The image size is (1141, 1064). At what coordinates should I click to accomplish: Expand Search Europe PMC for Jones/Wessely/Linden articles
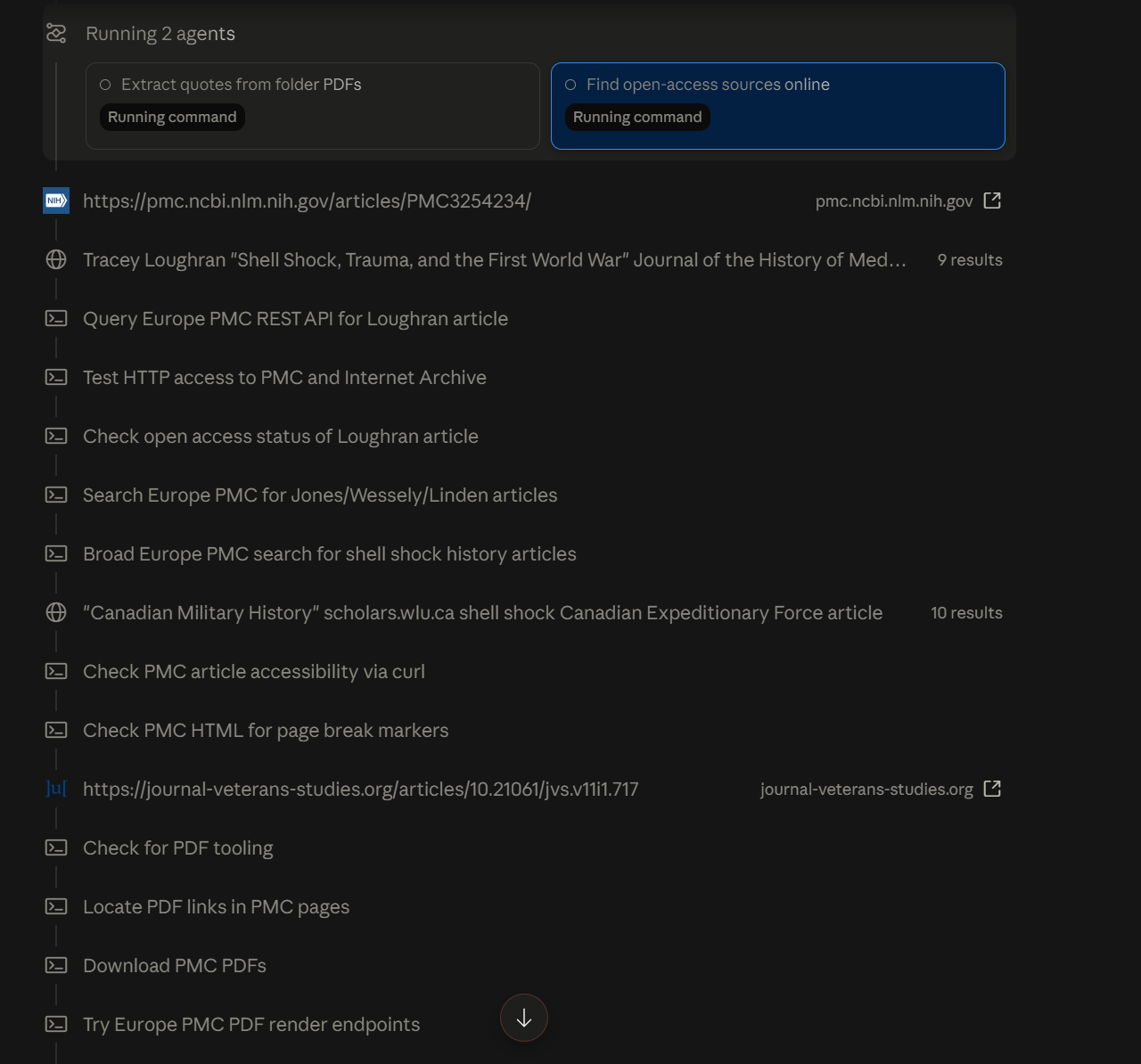(x=320, y=495)
